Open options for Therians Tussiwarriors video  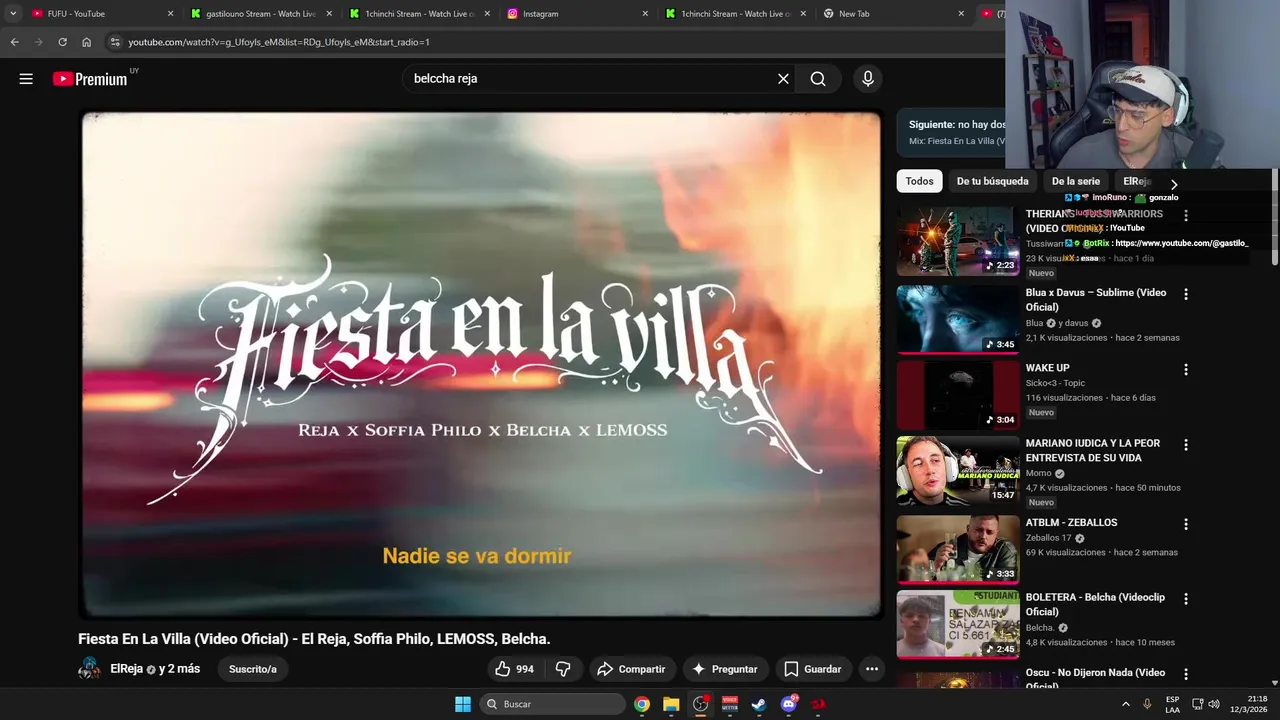point(1186,215)
